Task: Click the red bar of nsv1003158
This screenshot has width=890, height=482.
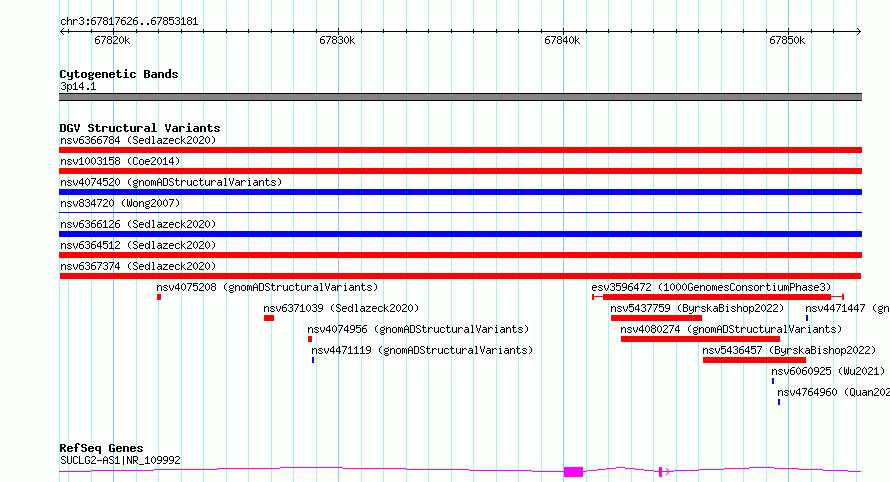Action: click(x=460, y=171)
